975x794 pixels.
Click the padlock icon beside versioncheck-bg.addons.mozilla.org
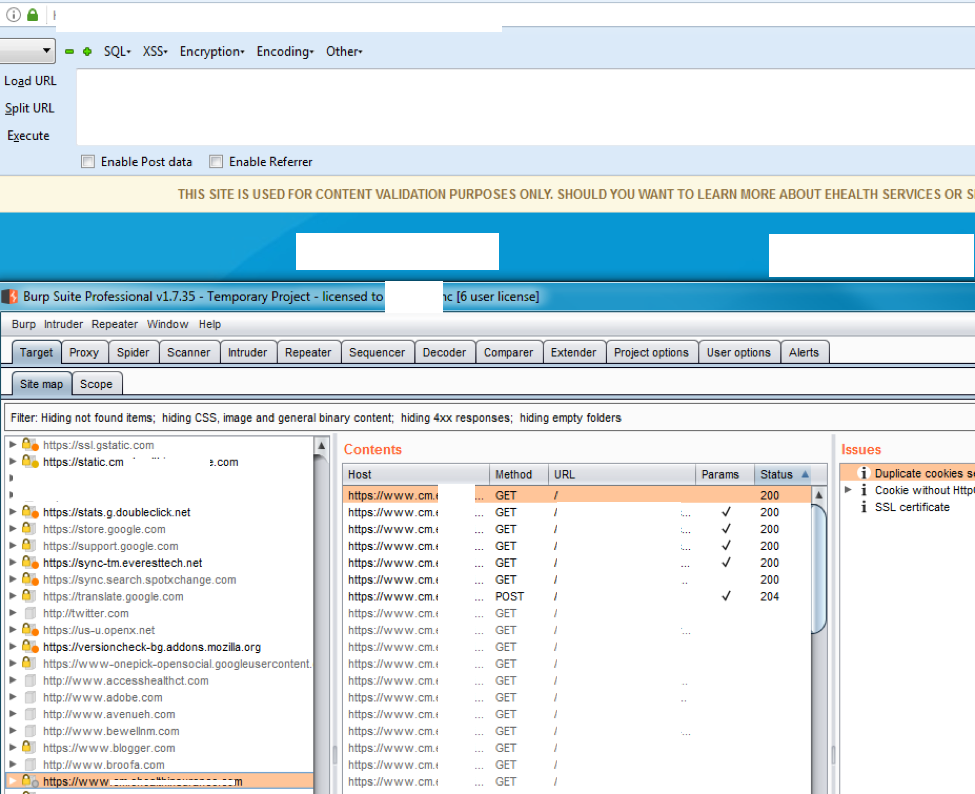pos(28,646)
